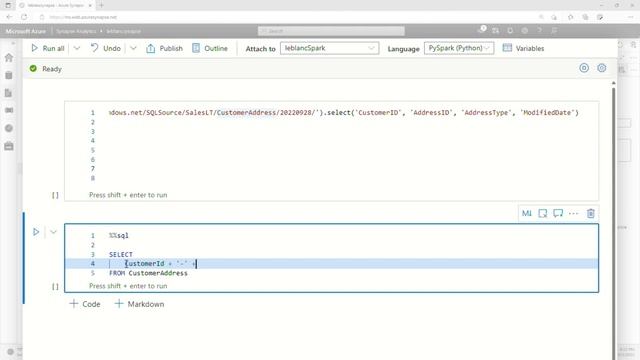Screen dimensions: 640x360
Task: Open the notebook settings gear icon
Action: [602, 68]
